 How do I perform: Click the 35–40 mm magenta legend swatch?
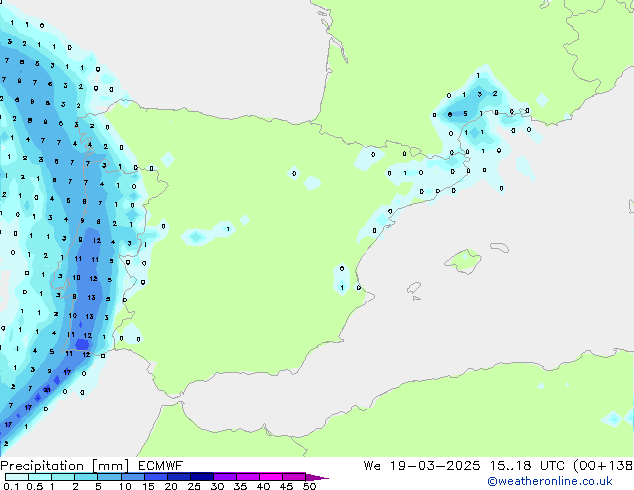point(247,477)
